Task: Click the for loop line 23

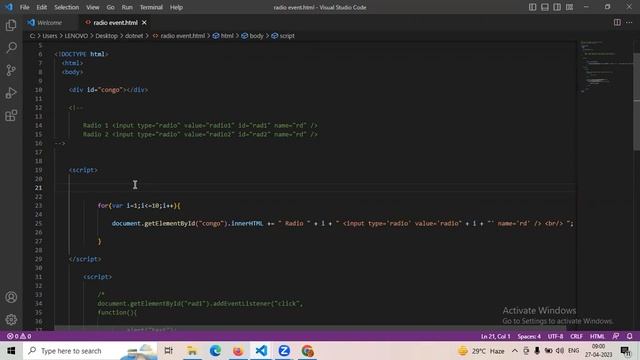Action: point(139,205)
